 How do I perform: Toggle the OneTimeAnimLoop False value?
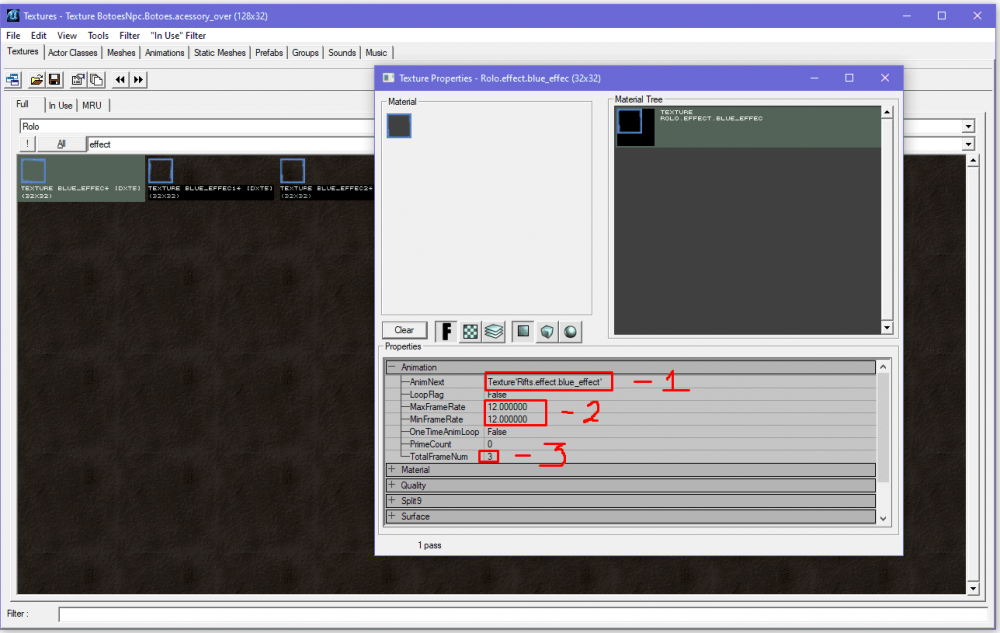click(x=496, y=432)
